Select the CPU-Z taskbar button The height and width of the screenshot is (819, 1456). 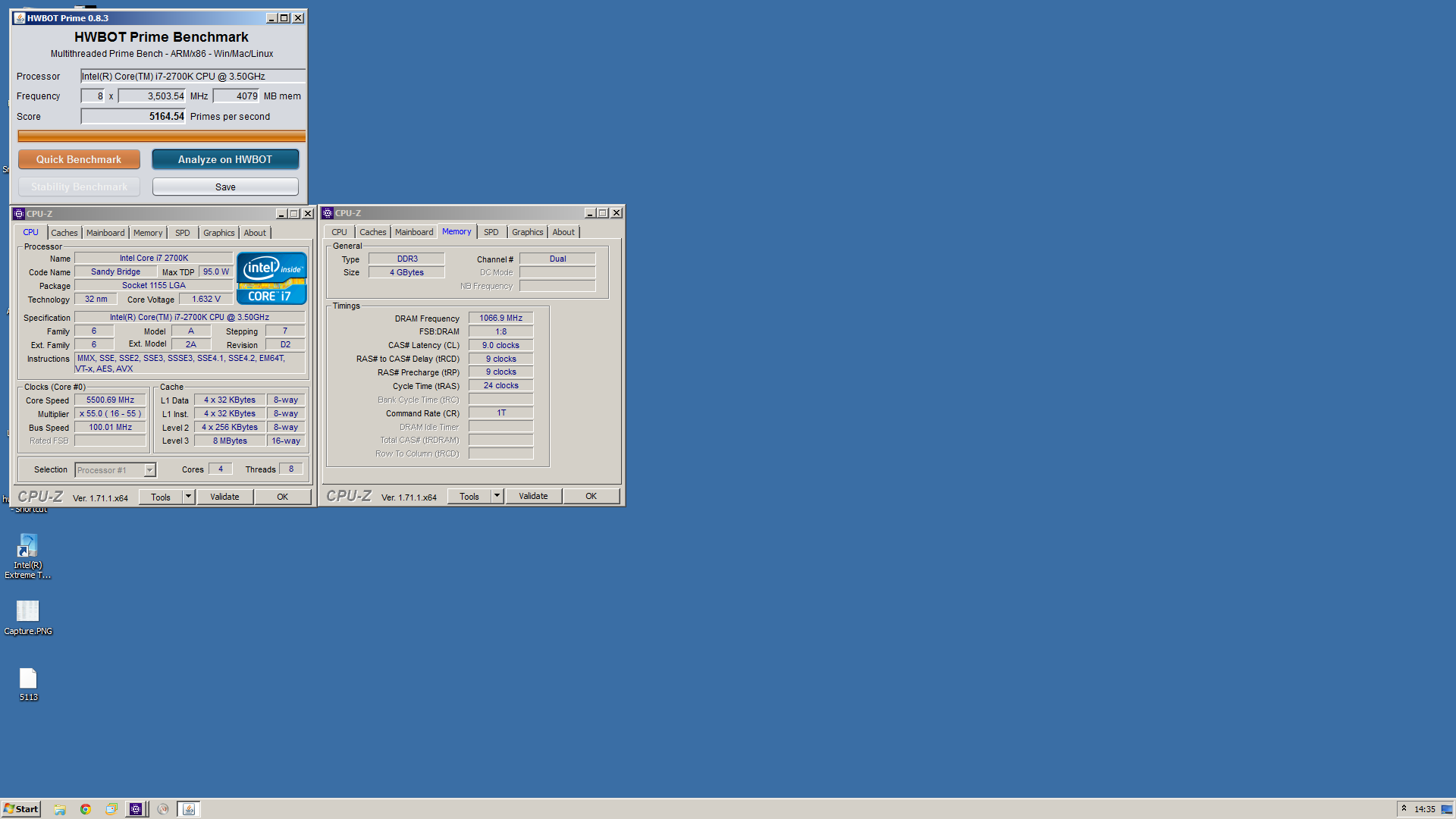pos(136,809)
